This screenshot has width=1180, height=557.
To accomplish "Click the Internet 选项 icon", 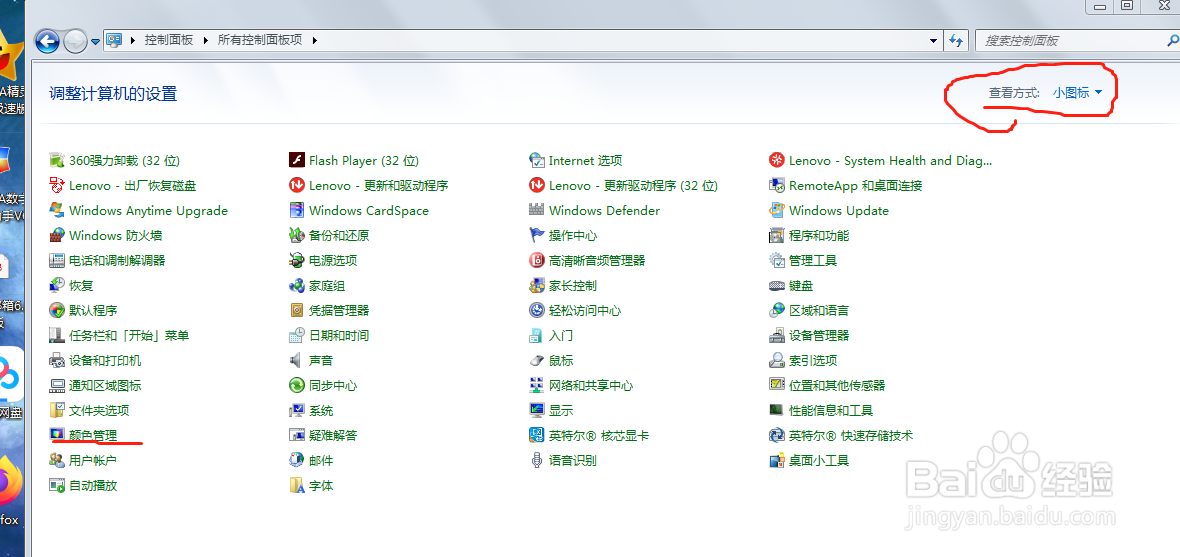I will click(x=537, y=160).
